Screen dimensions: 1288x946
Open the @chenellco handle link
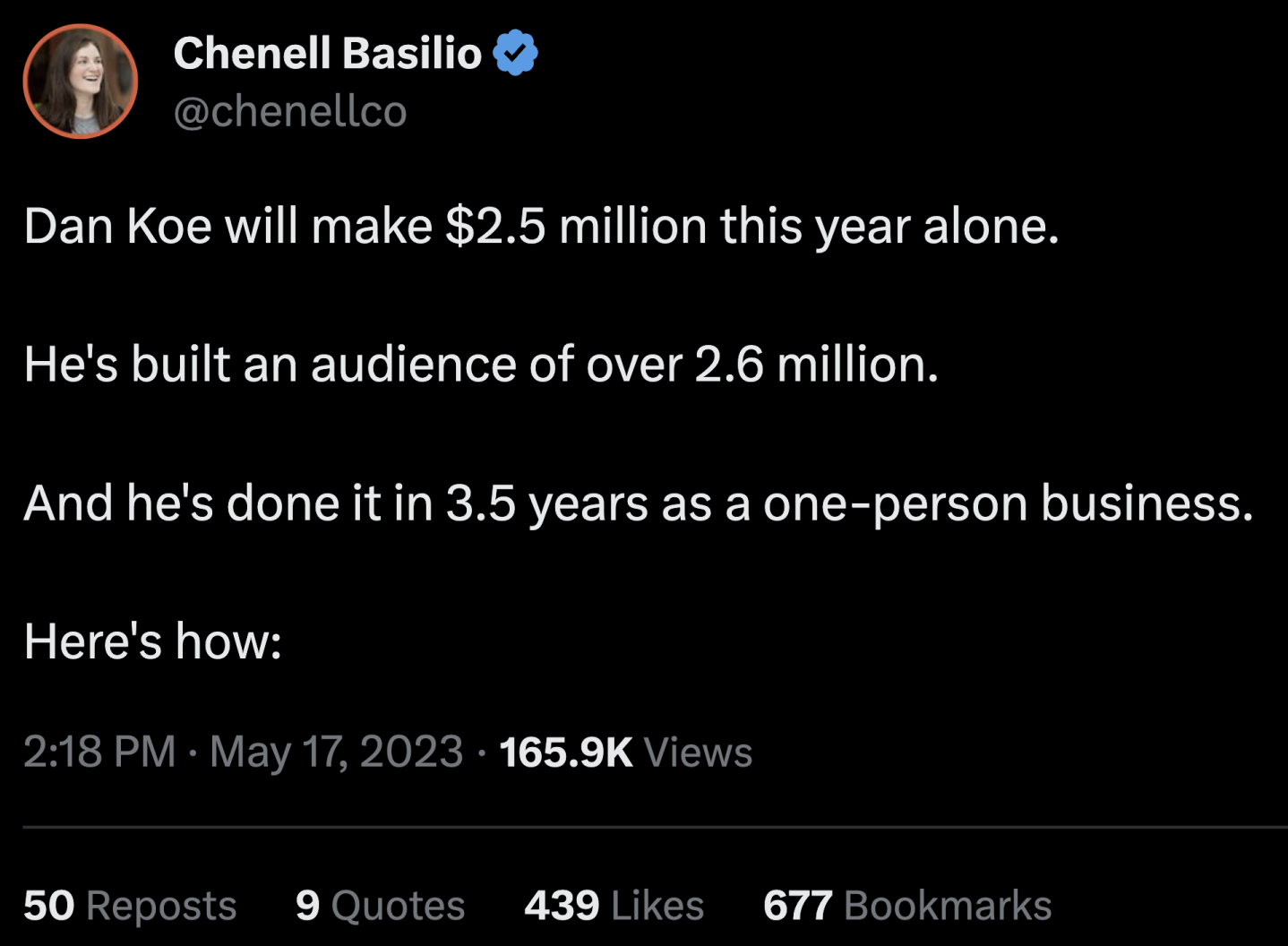[x=289, y=112]
